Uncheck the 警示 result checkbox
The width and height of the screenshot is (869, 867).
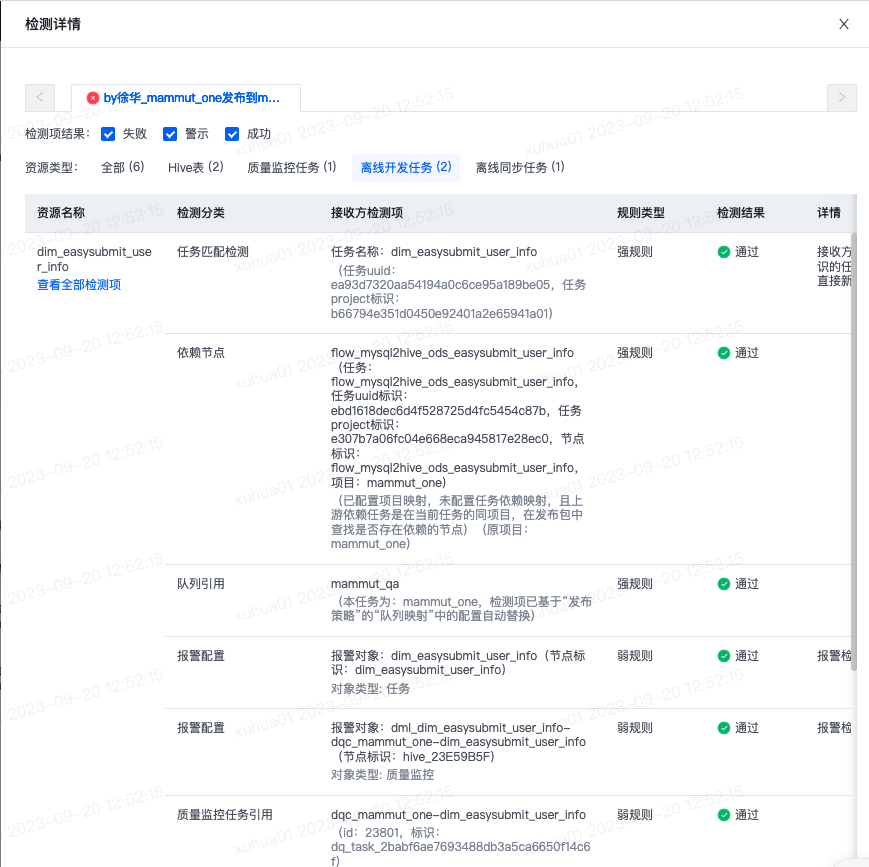(170, 134)
